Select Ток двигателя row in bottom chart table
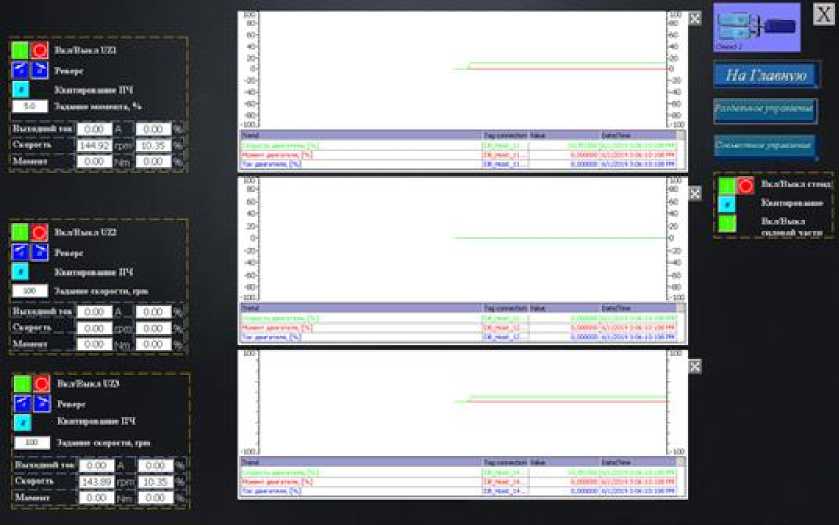The height and width of the screenshot is (525, 839). point(459,491)
